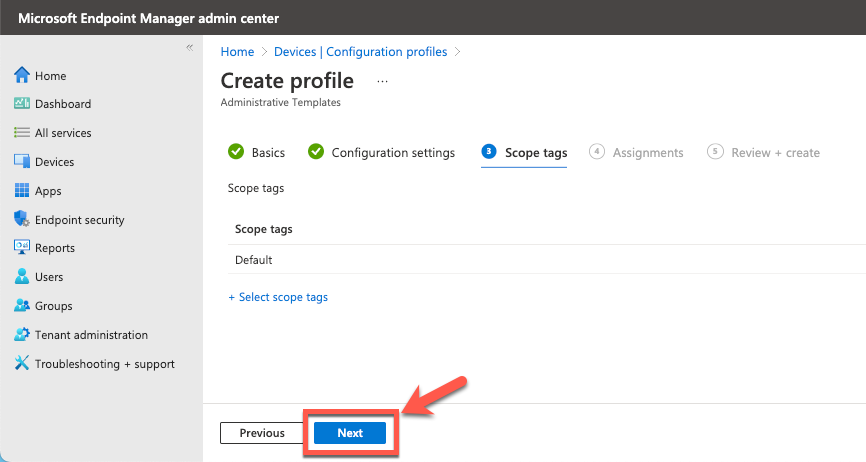Click the Apps grid icon

coord(22,190)
